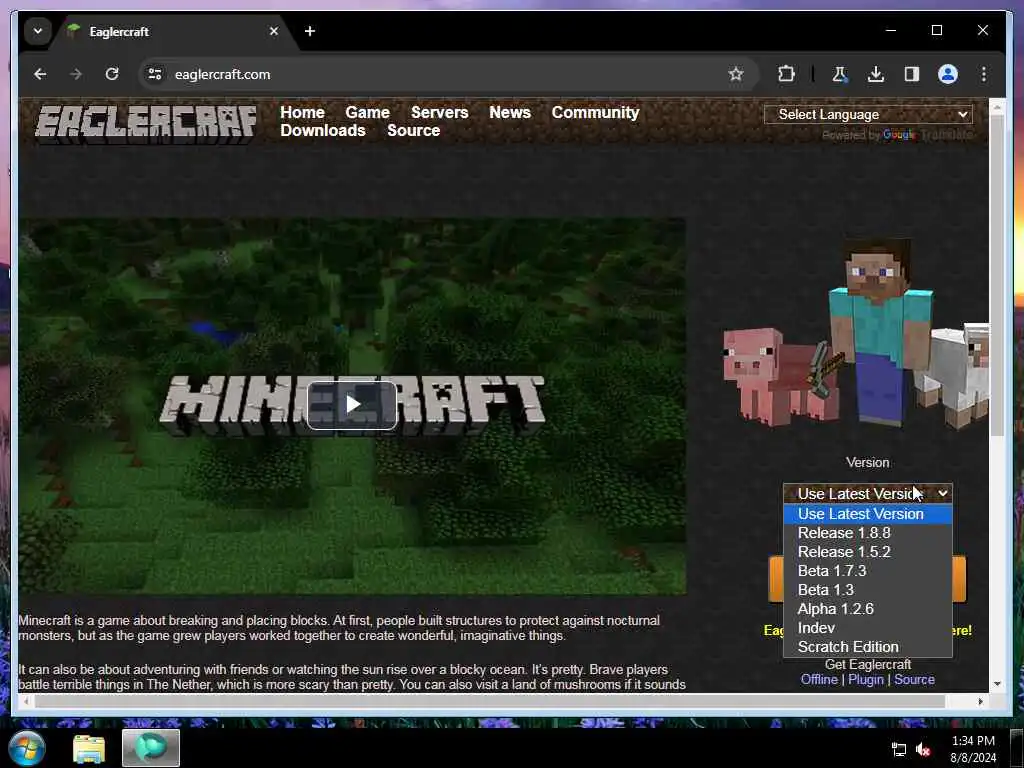Choose Use Latest Version option
The height and width of the screenshot is (768, 1024).
pos(867,514)
